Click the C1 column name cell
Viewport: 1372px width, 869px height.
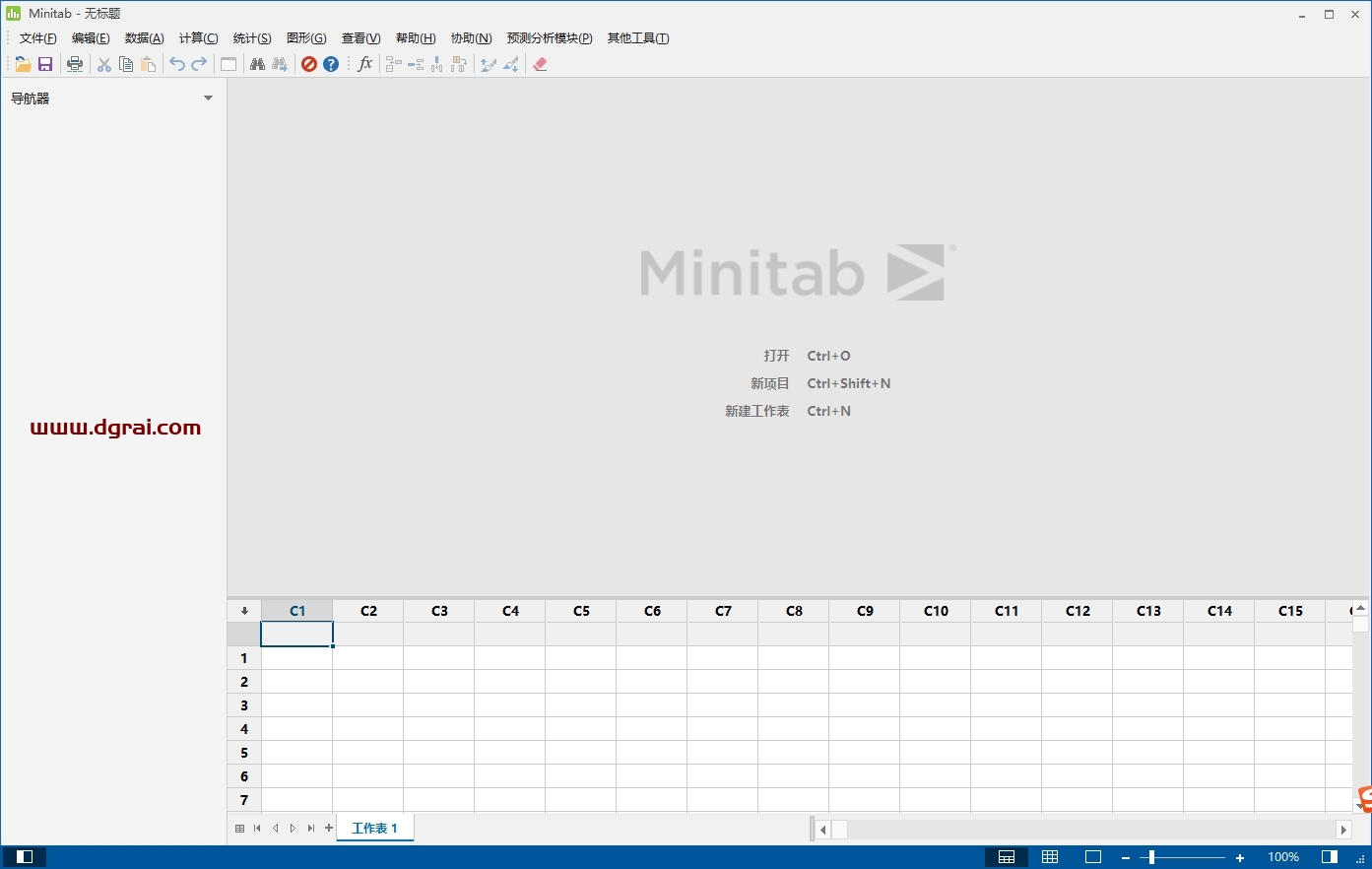(297, 635)
